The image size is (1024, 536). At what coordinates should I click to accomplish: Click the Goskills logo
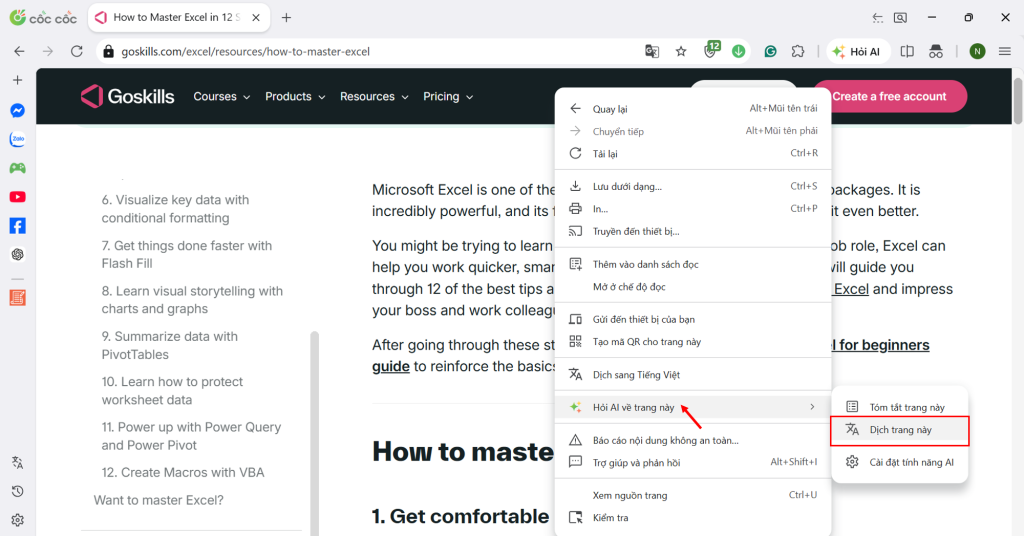point(127,97)
